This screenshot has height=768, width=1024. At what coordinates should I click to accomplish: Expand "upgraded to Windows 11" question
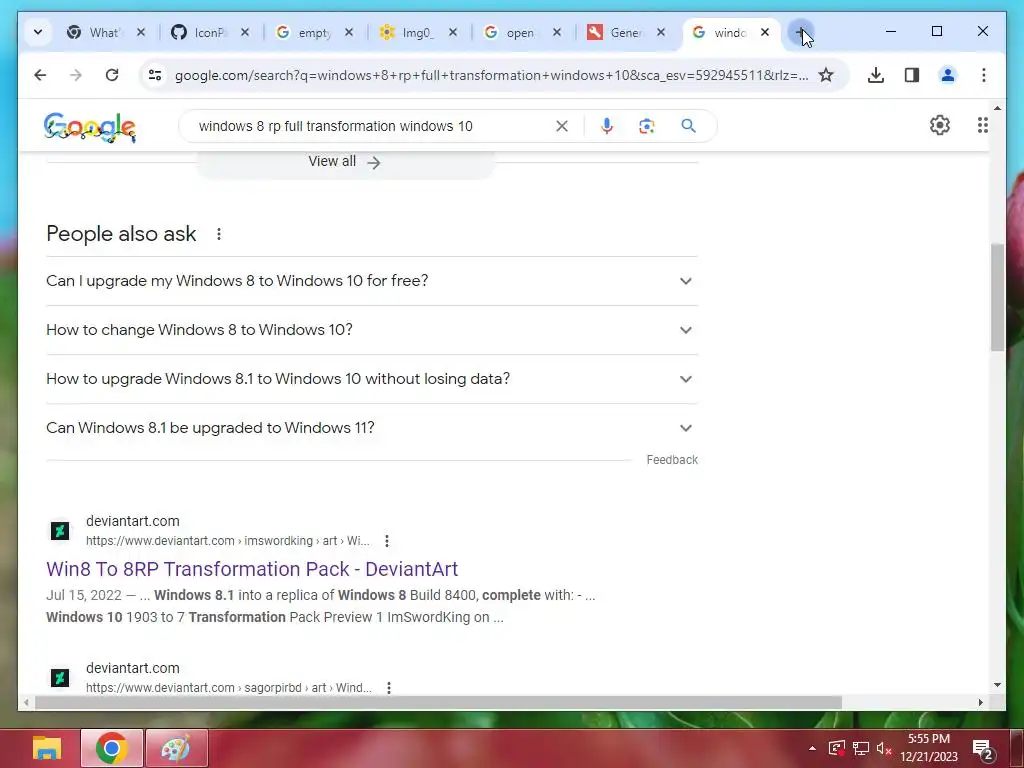coord(372,428)
